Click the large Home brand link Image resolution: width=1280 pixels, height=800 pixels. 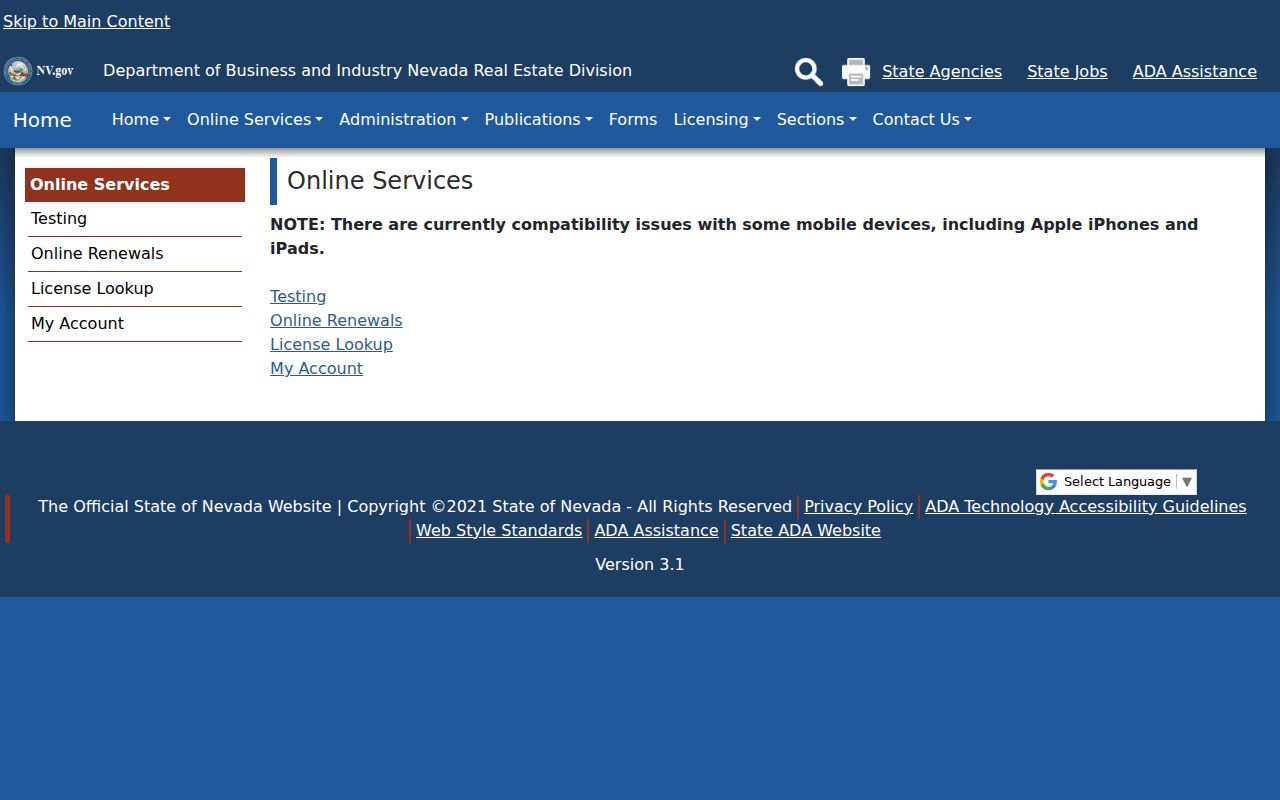42,120
